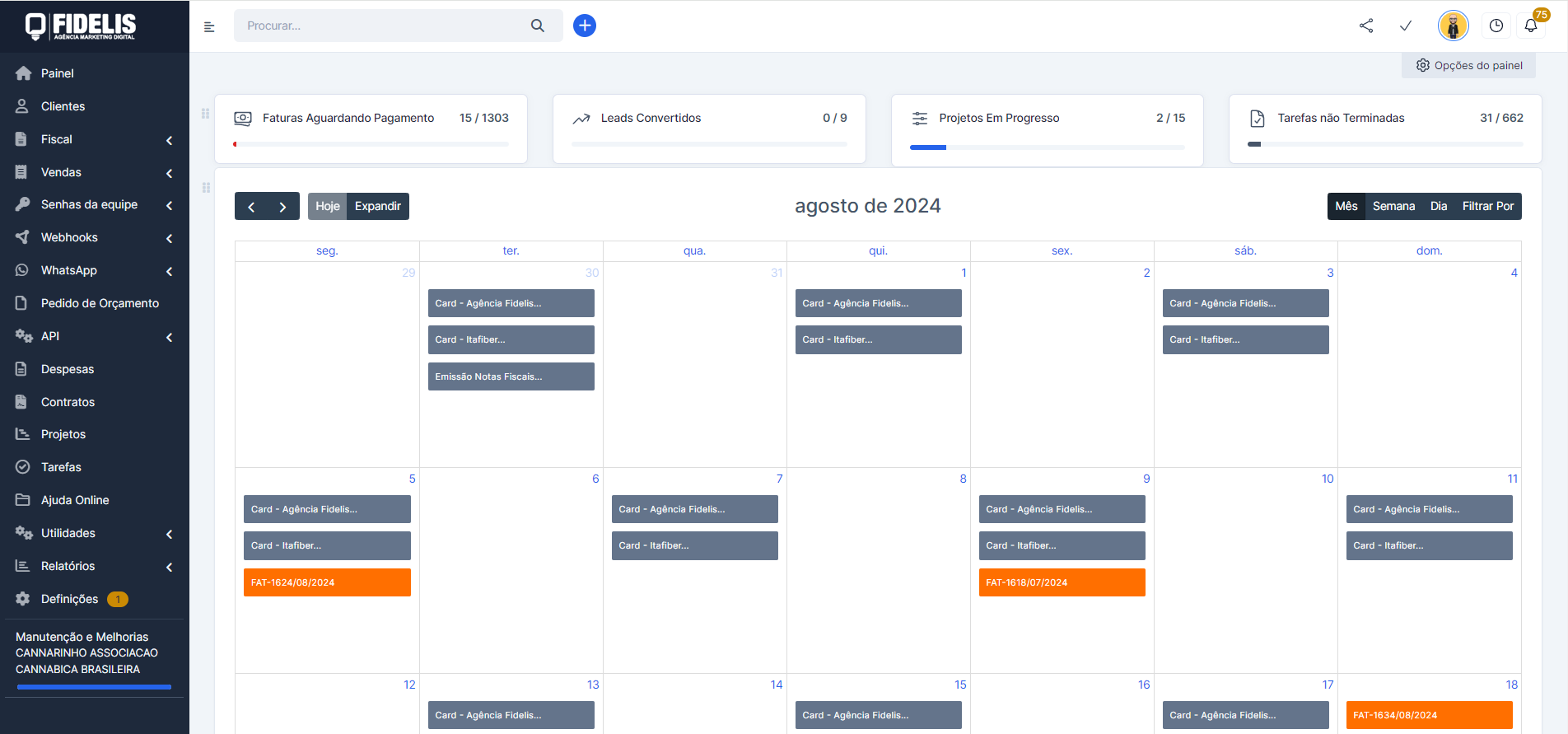Click the Hoje button
The image size is (1568, 734).
(x=327, y=206)
